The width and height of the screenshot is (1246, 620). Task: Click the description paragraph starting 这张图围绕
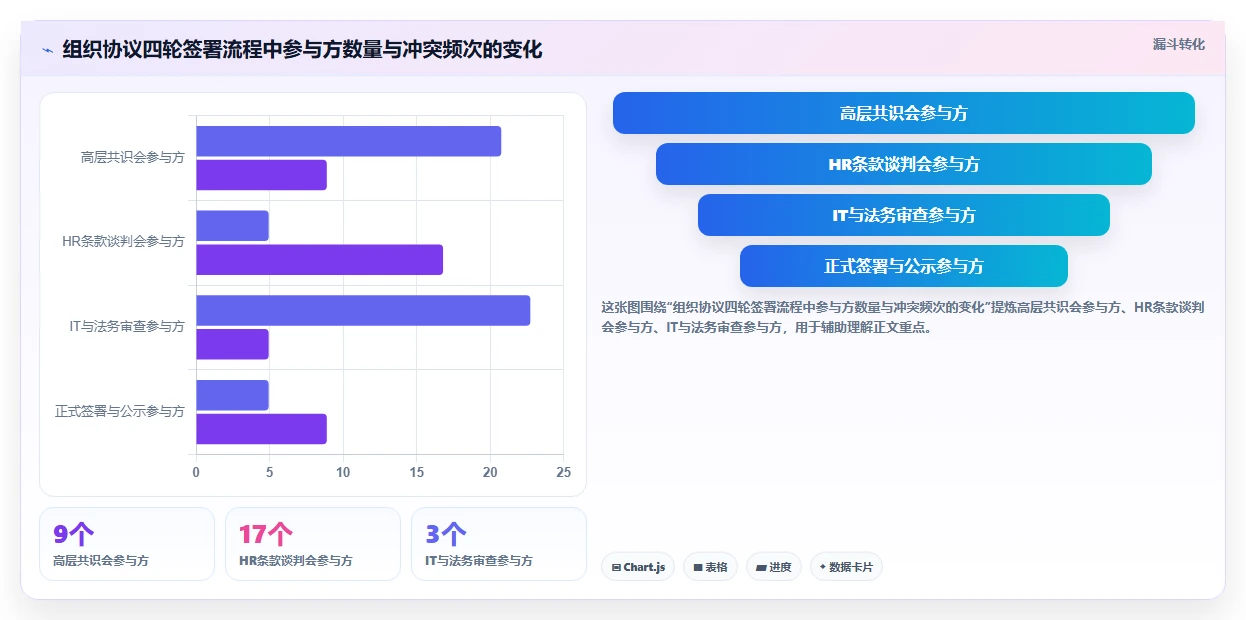[903, 317]
